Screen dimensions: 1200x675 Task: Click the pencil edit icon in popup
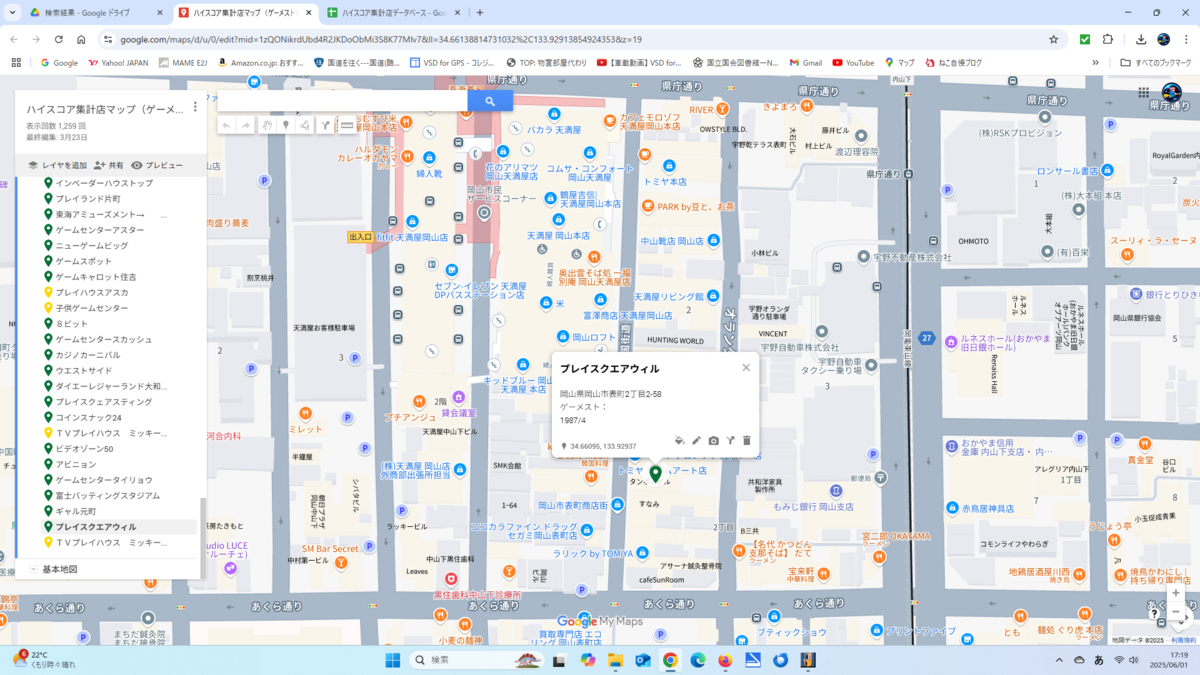pyautogui.click(x=697, y=441)
